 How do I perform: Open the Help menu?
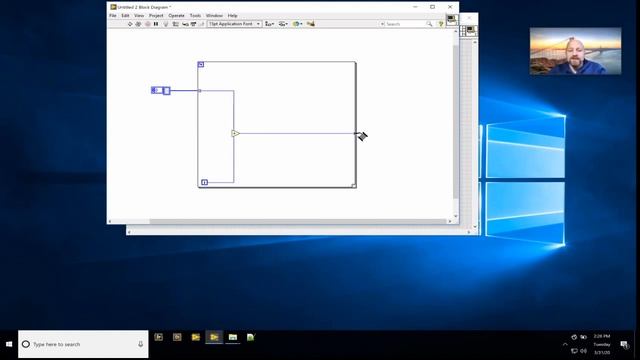(x=233, y=16)
